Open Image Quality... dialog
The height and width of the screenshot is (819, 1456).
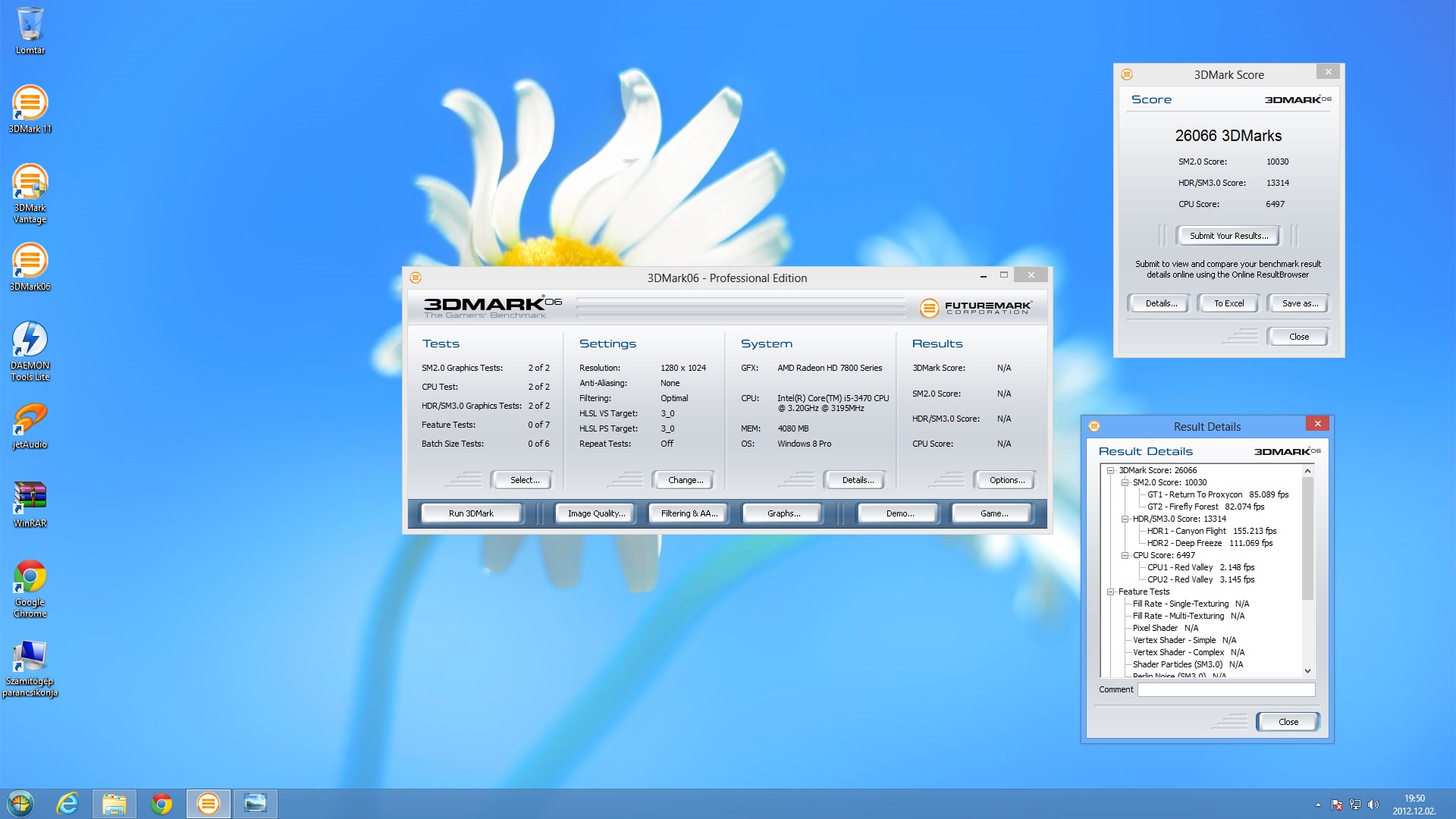(x=597, y=513)
